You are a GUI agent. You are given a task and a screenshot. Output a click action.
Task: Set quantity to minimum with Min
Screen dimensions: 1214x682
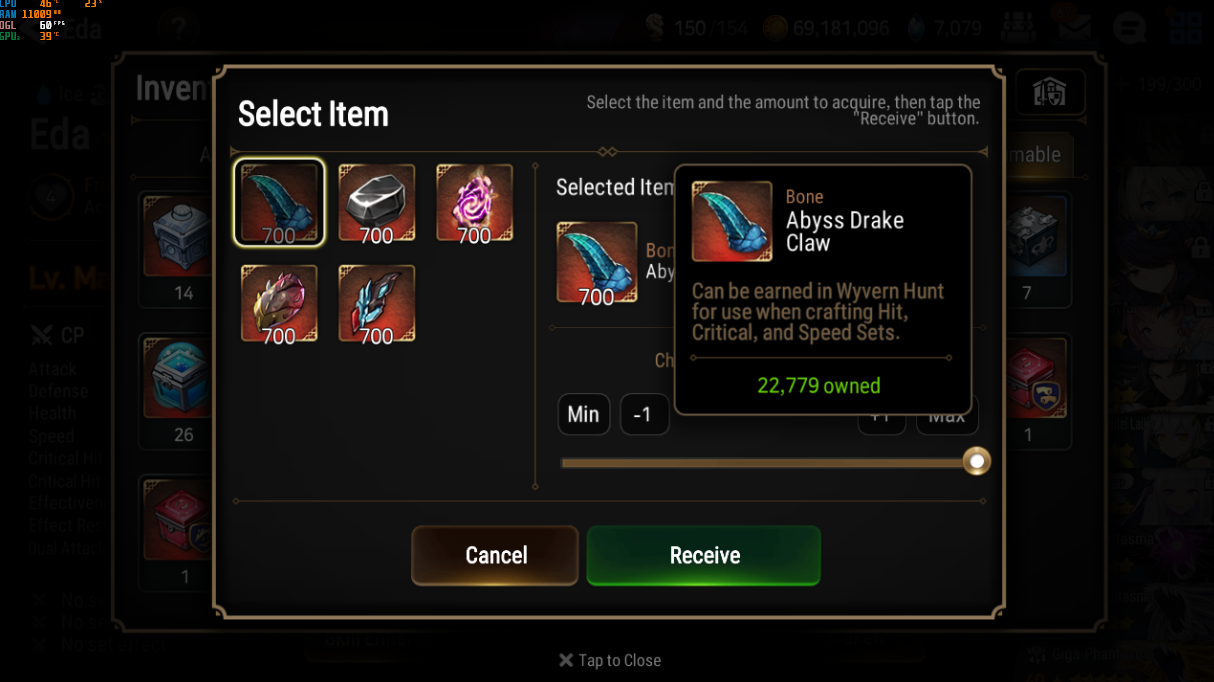583,414
